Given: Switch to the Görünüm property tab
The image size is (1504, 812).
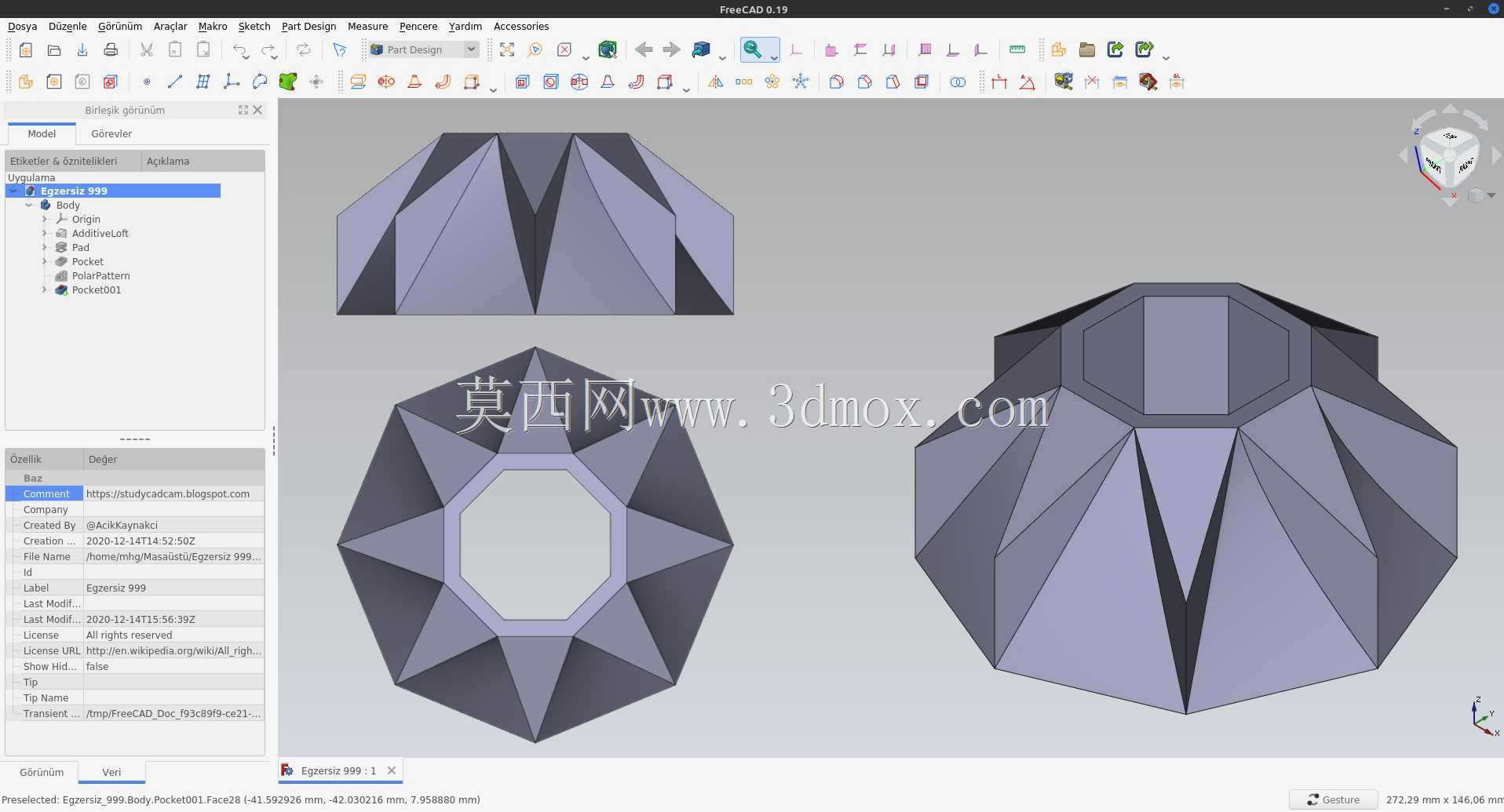Looking at the screenshot, I should tap(42, 772).
